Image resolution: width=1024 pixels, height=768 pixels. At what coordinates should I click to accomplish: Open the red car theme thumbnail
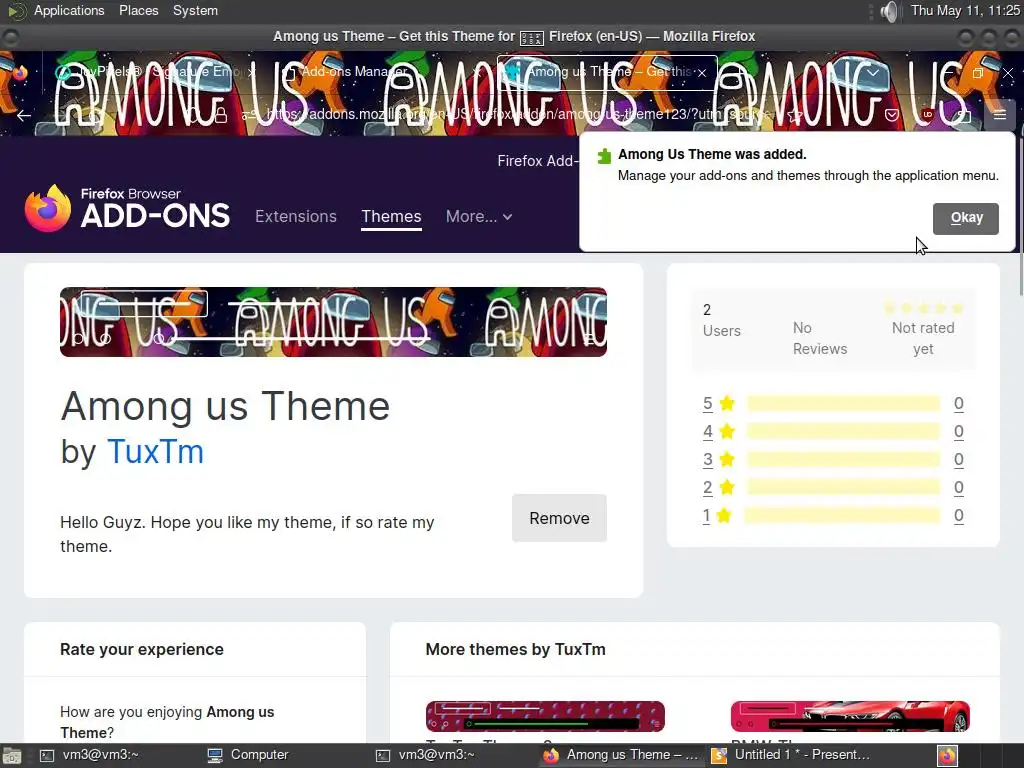pyautogui.click(x=850, y=716)
